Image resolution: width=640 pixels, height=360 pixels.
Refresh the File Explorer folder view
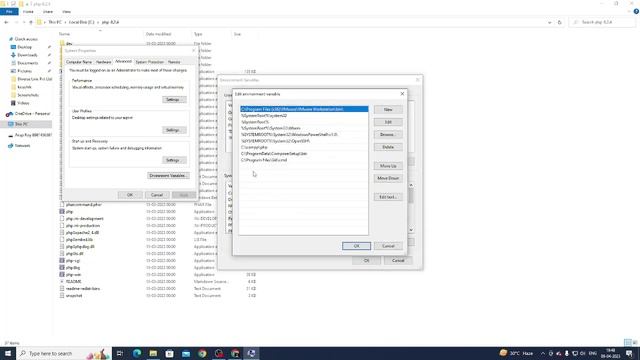click(x=560, y=22)
